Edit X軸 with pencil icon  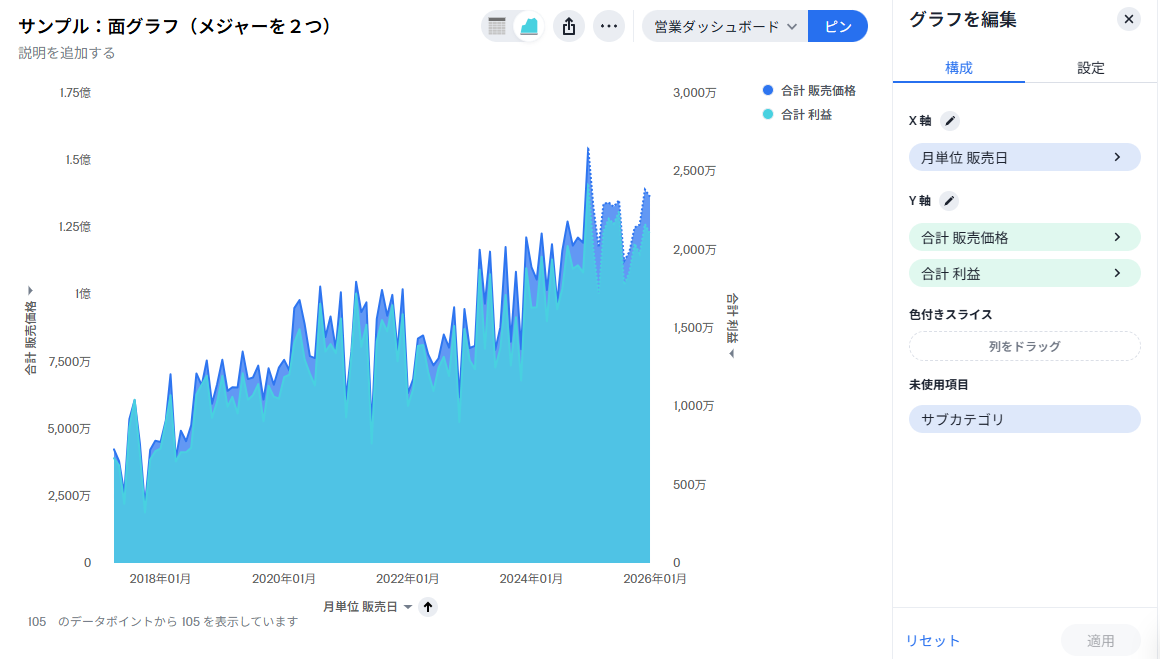[950, 121]
